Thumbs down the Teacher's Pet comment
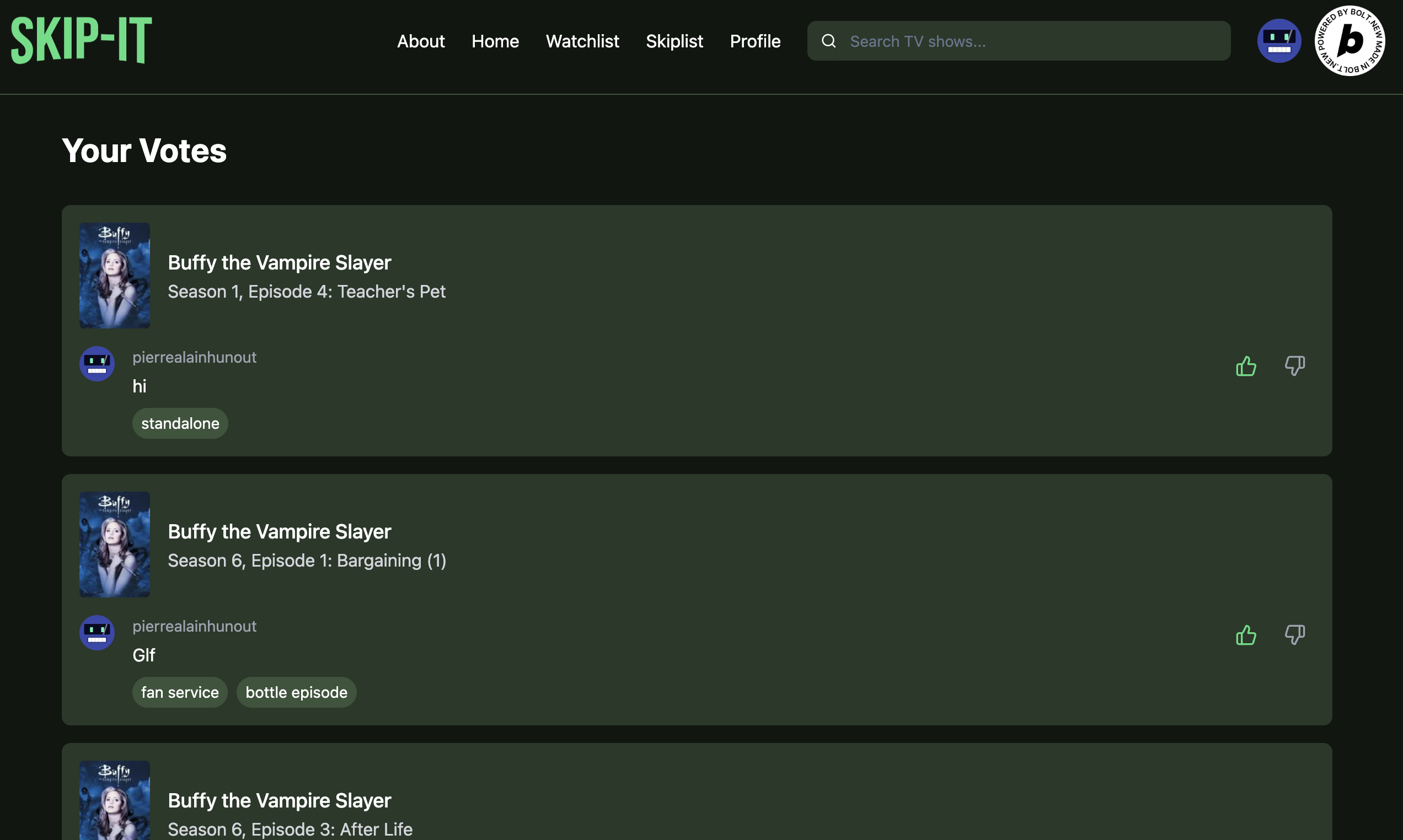This screenshot has height=840, width=1403. pyautogui.click(x=1294, y=365)
